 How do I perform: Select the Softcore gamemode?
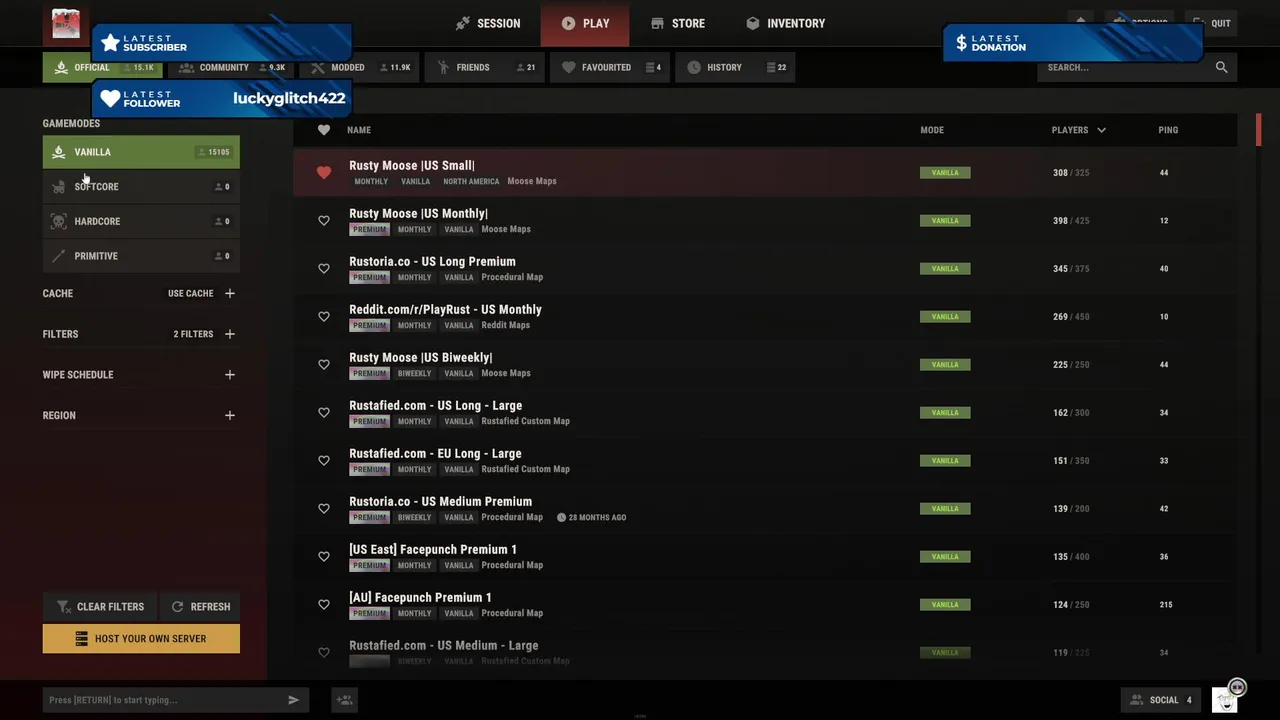tap(141, 187)
